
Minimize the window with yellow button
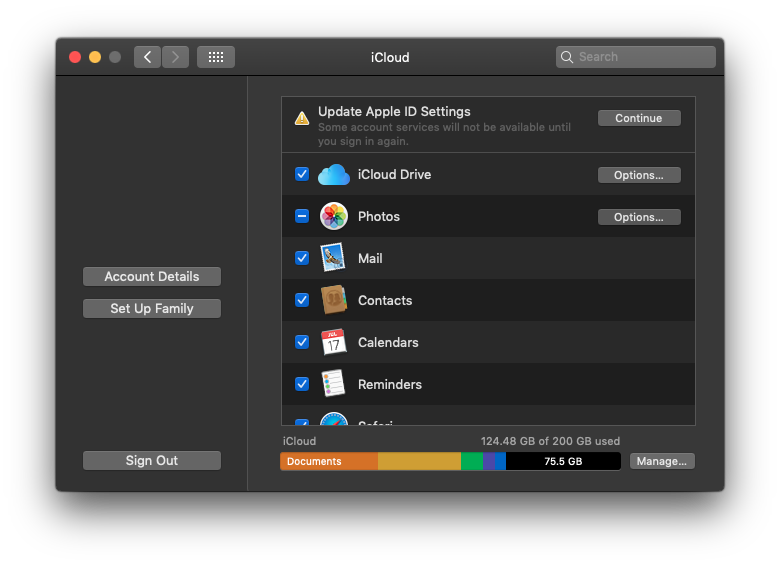(x=95, y=57)
